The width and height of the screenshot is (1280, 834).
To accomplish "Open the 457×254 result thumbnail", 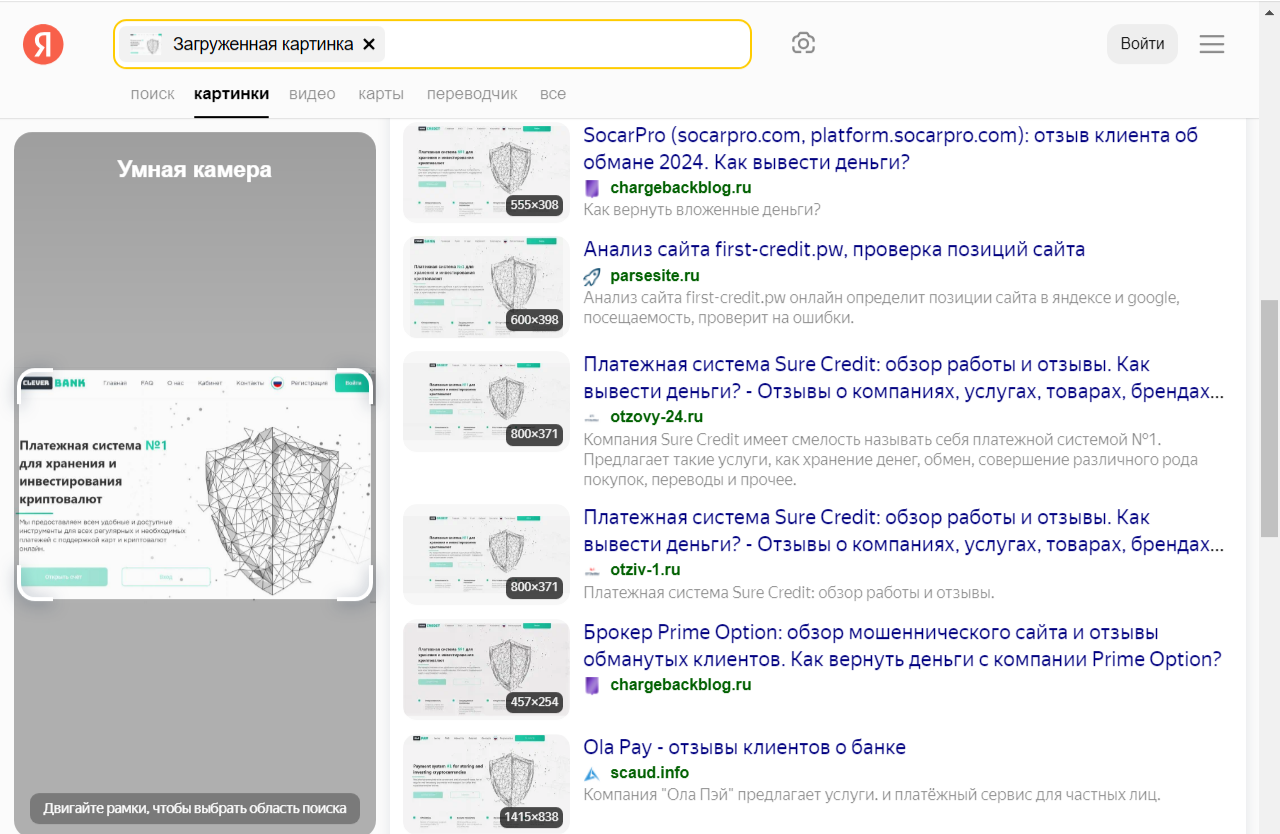I will pyautogui.click(x=486, y=669).
